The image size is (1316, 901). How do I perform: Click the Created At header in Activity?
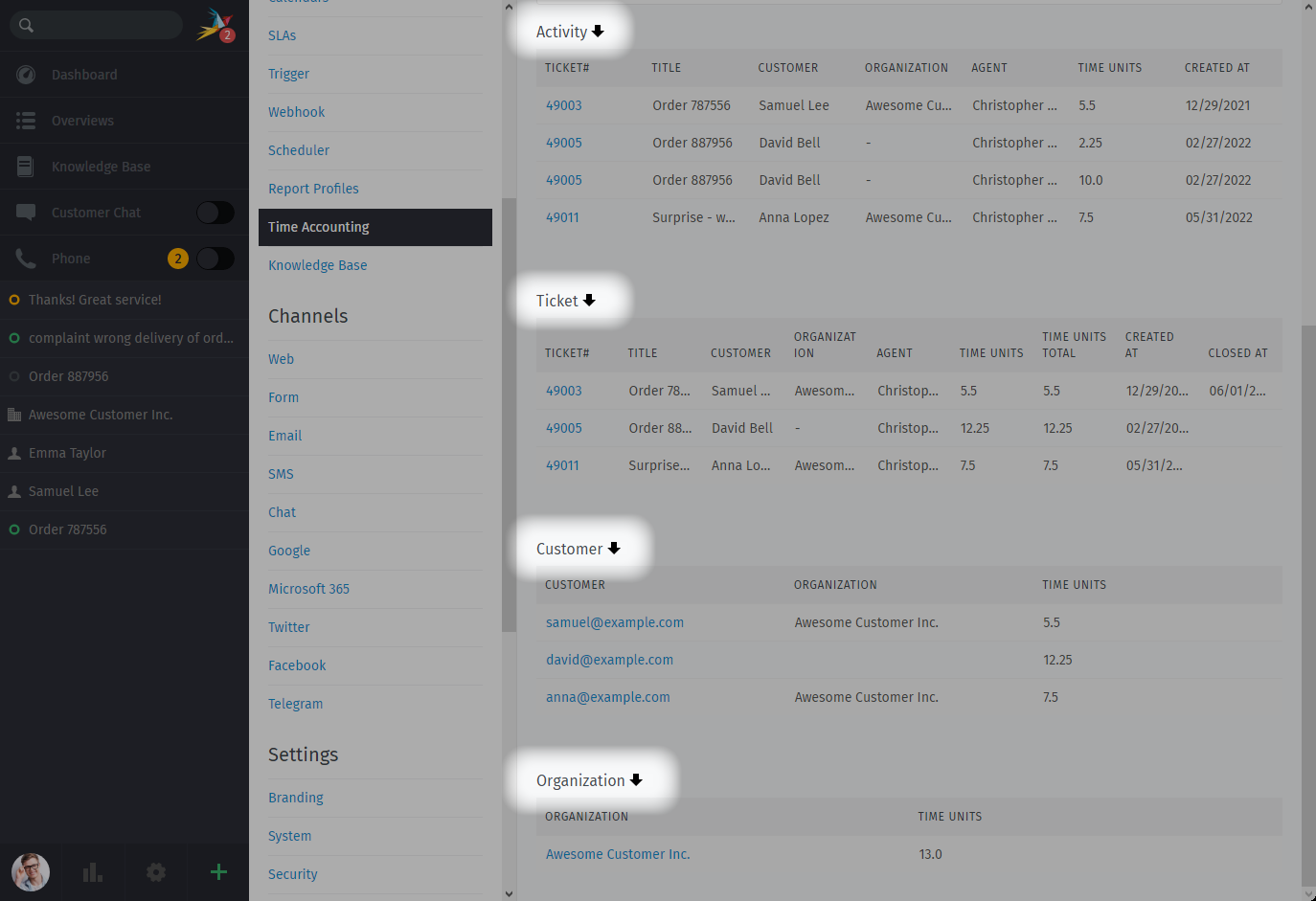click(x=1216, y=68)
